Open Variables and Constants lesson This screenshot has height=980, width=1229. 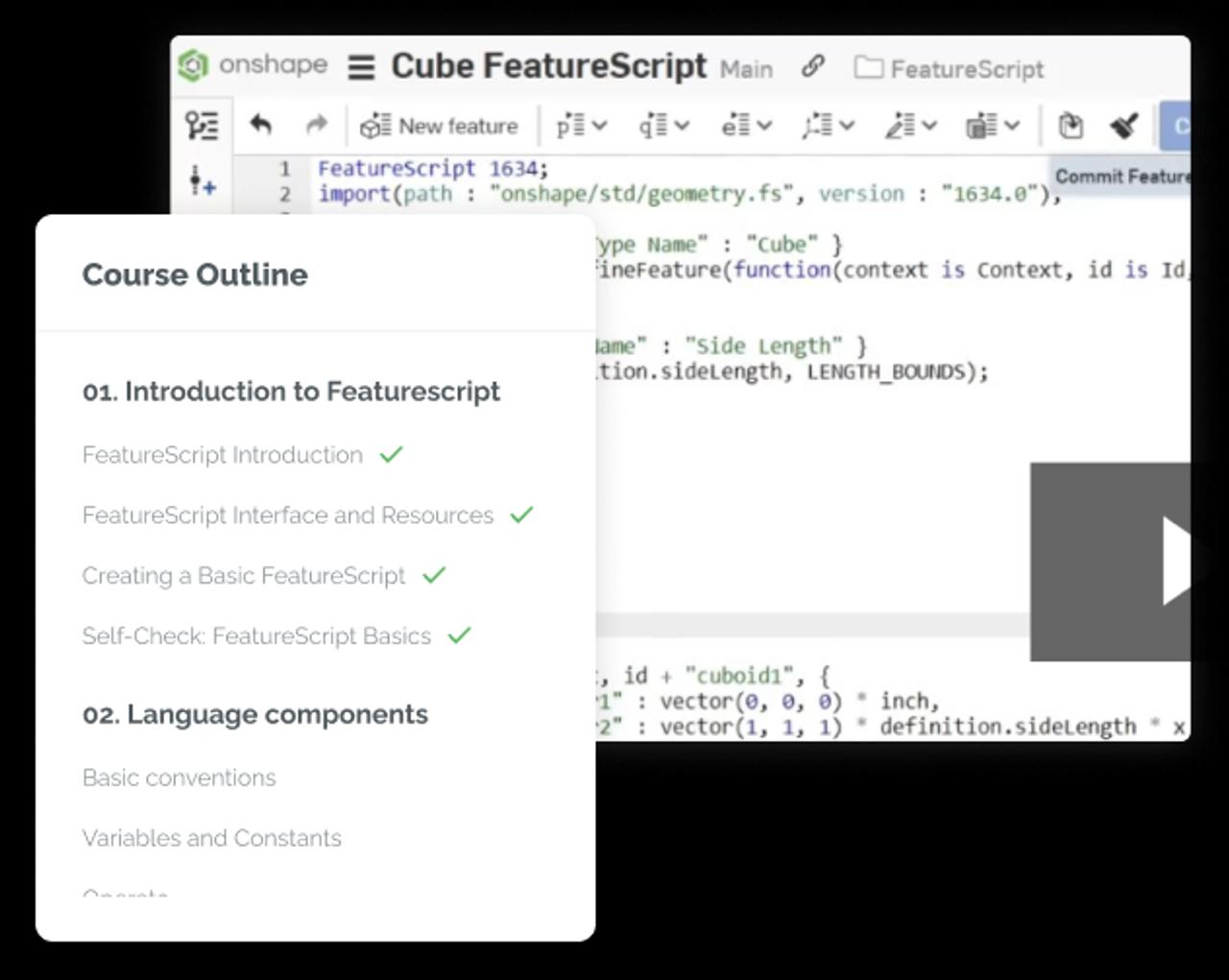tap(212, 838)
